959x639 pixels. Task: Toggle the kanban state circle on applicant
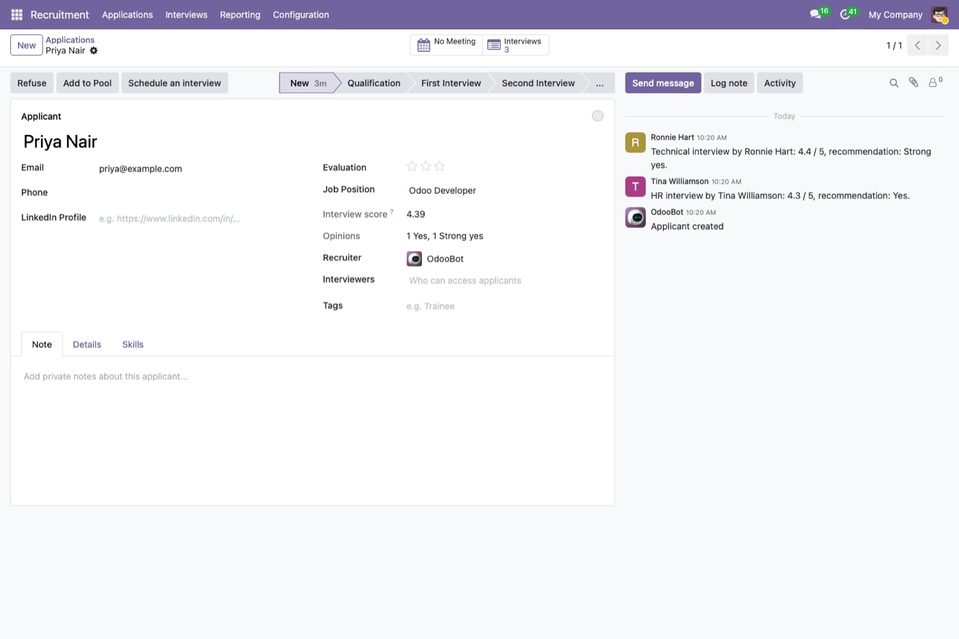coord(598,116)
